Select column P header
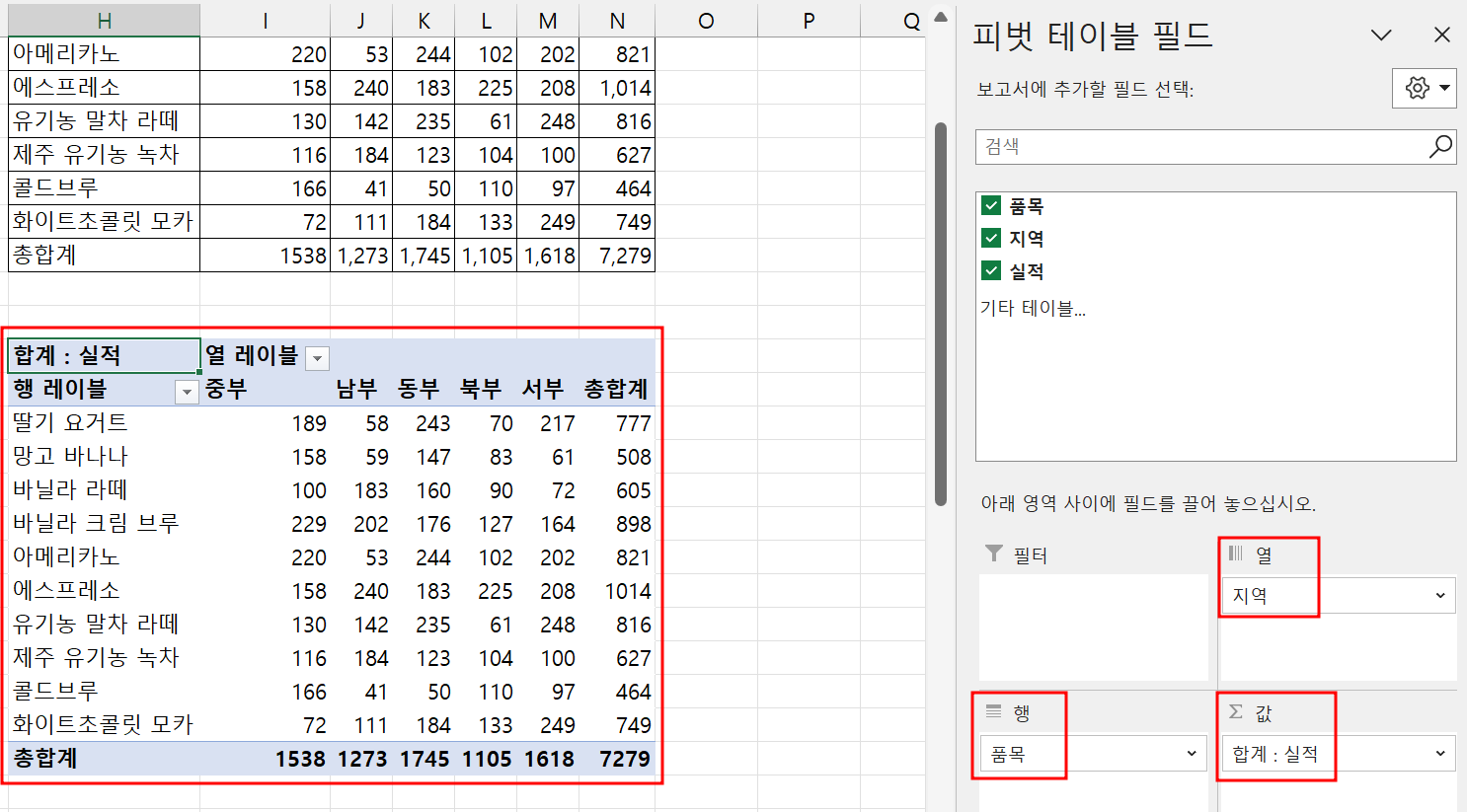 809,21
